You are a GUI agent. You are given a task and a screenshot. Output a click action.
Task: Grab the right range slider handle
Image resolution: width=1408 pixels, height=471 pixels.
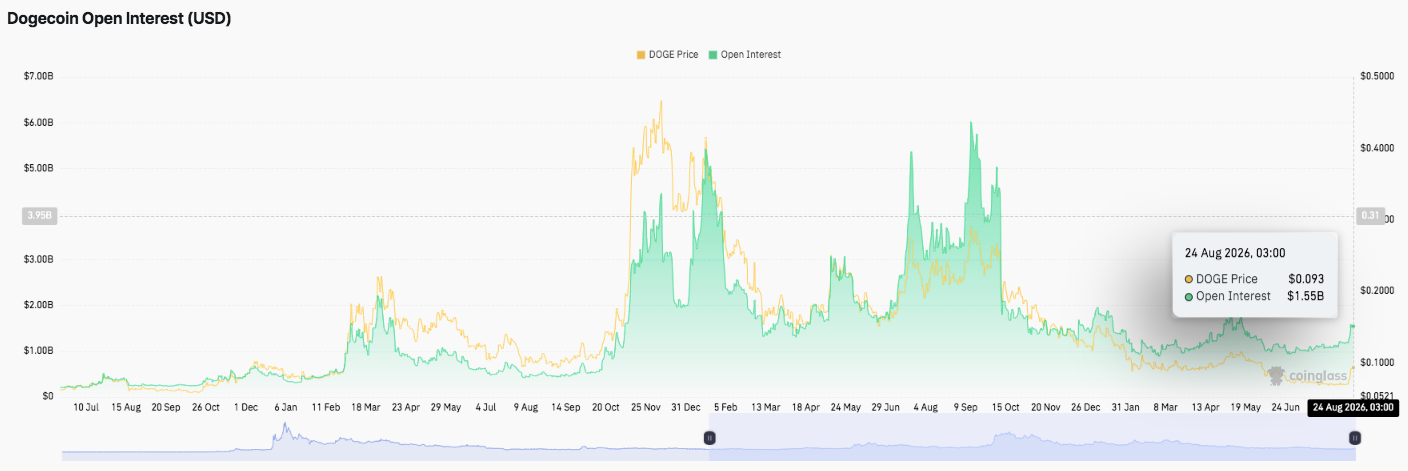pyautogui.click(x=1355, y=438)
